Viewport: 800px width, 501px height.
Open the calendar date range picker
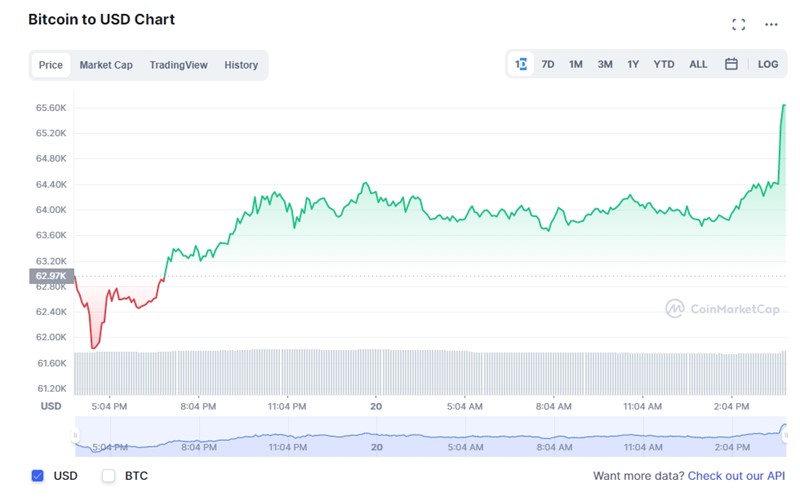[x=731, y=64]
